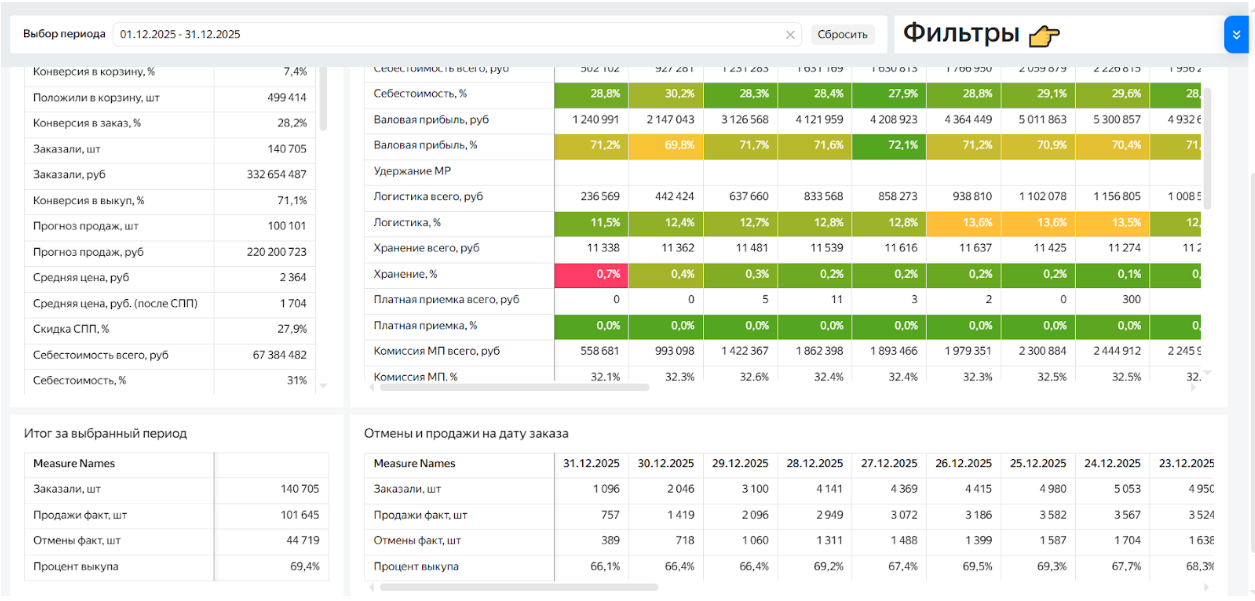Click the pointing hand icon beside Фильтры
This screenshot has height=601, width=1255.
pos(1044,36)
